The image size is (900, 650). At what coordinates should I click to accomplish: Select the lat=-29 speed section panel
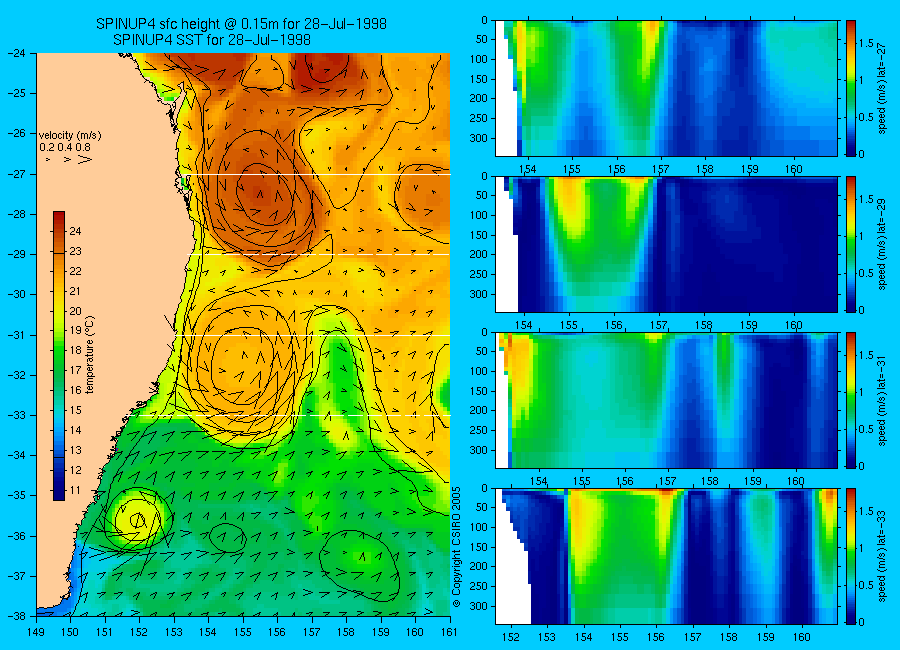(666, 244)
